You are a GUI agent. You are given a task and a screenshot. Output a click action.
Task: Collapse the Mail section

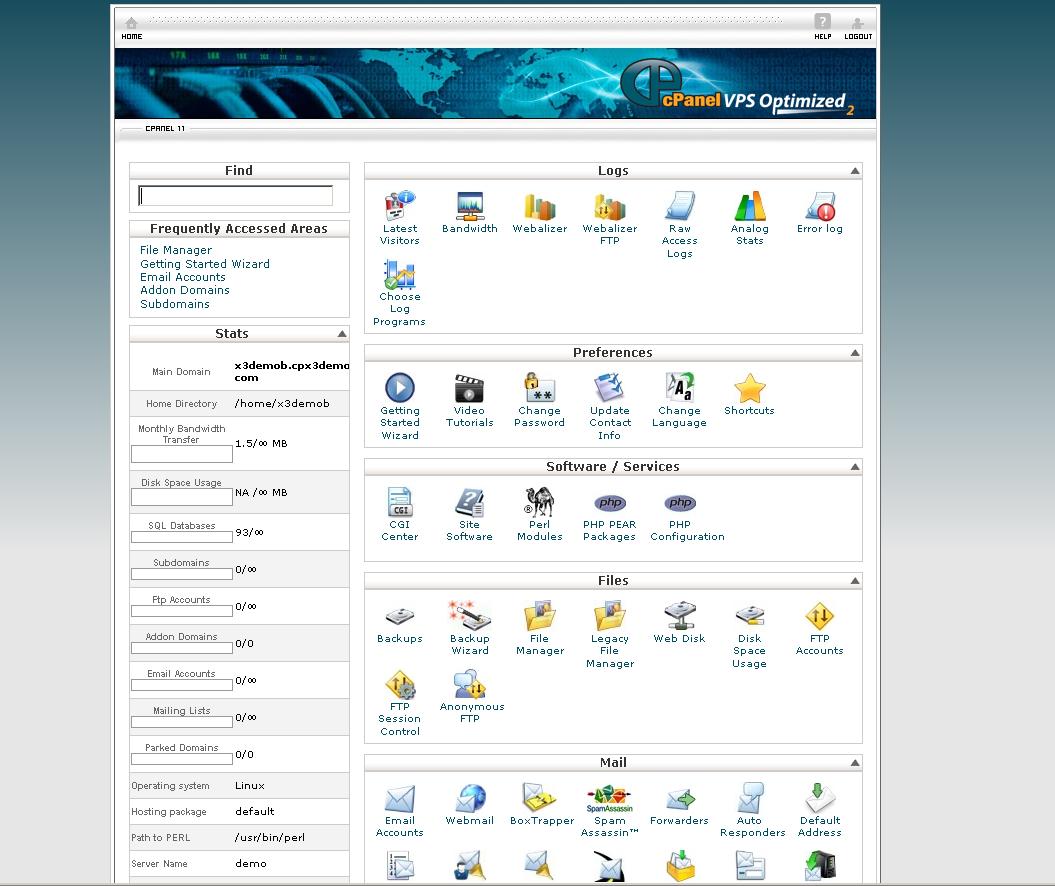point(854,763)
